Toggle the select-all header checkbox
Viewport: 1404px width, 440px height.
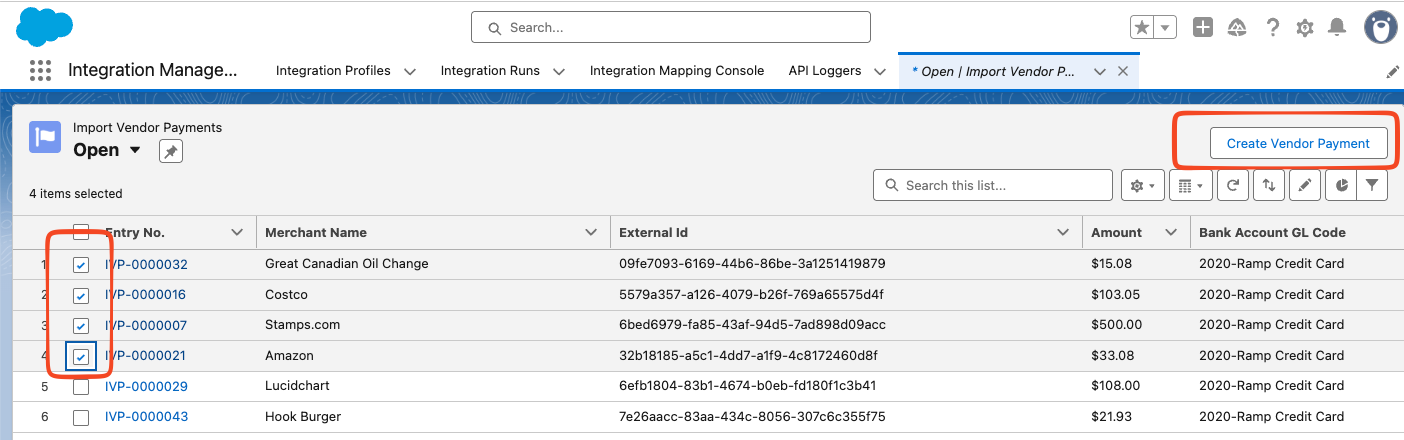(81, 232)
